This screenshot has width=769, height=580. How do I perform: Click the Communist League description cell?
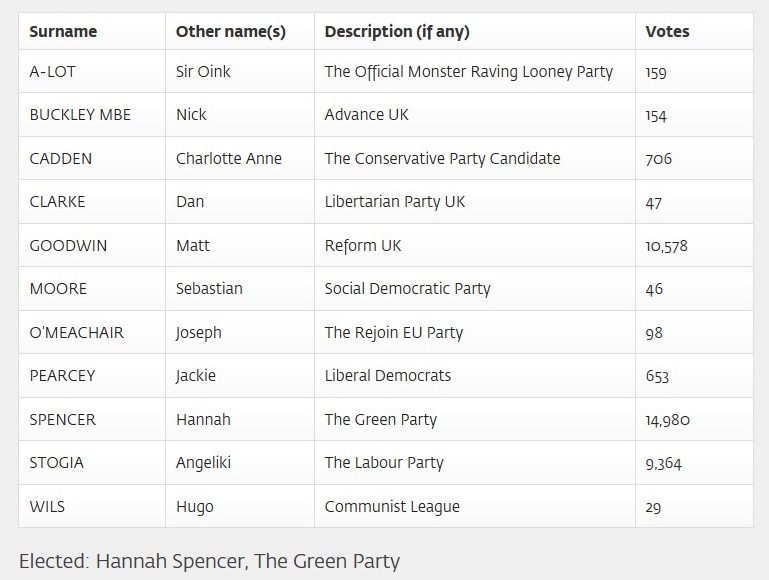coord(392,506)
